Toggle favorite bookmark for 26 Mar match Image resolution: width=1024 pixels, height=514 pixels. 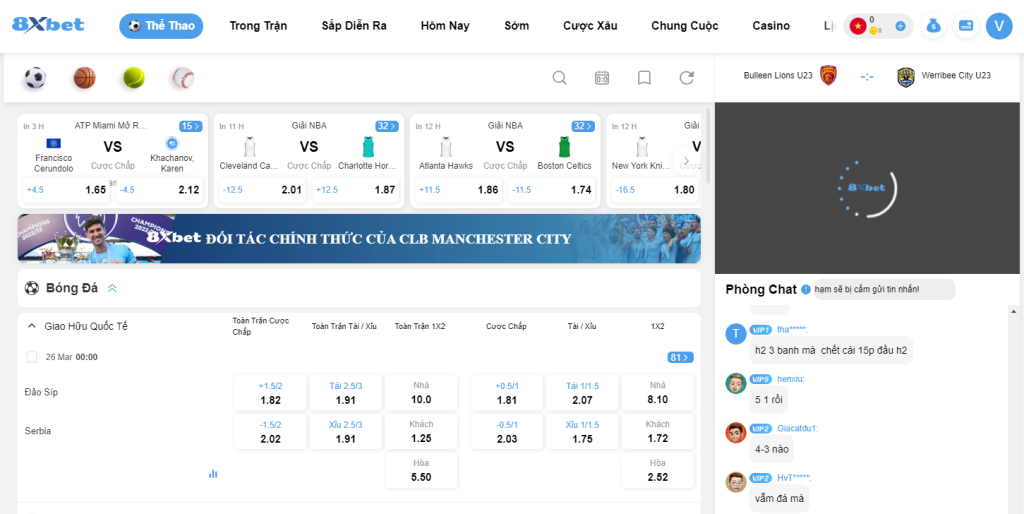[32, 357]
